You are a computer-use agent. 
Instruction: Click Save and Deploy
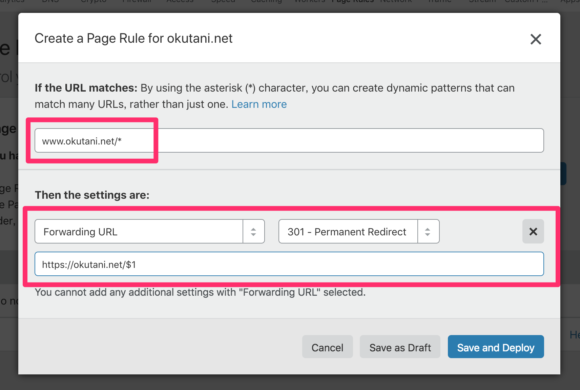pos(496,347)
